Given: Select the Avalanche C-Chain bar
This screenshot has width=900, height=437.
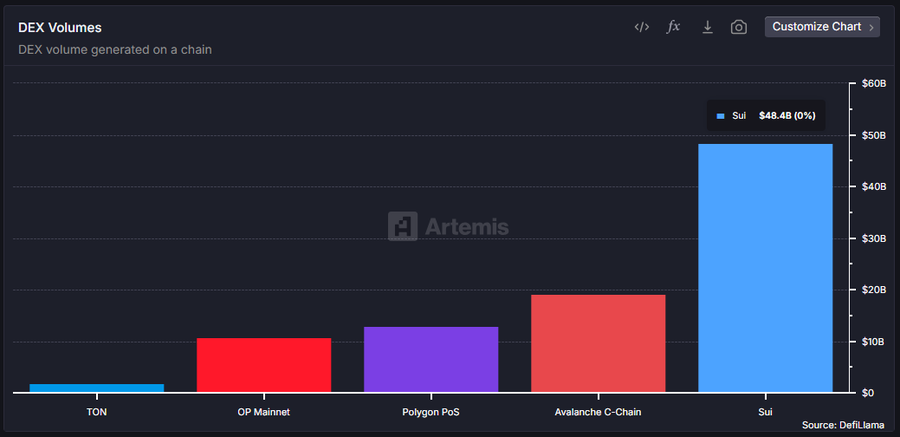Looking at the screenshot, I should 598,343.
